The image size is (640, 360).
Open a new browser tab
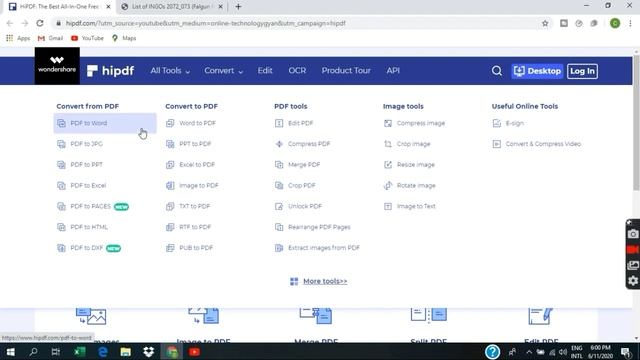click(x=238, y=7)
